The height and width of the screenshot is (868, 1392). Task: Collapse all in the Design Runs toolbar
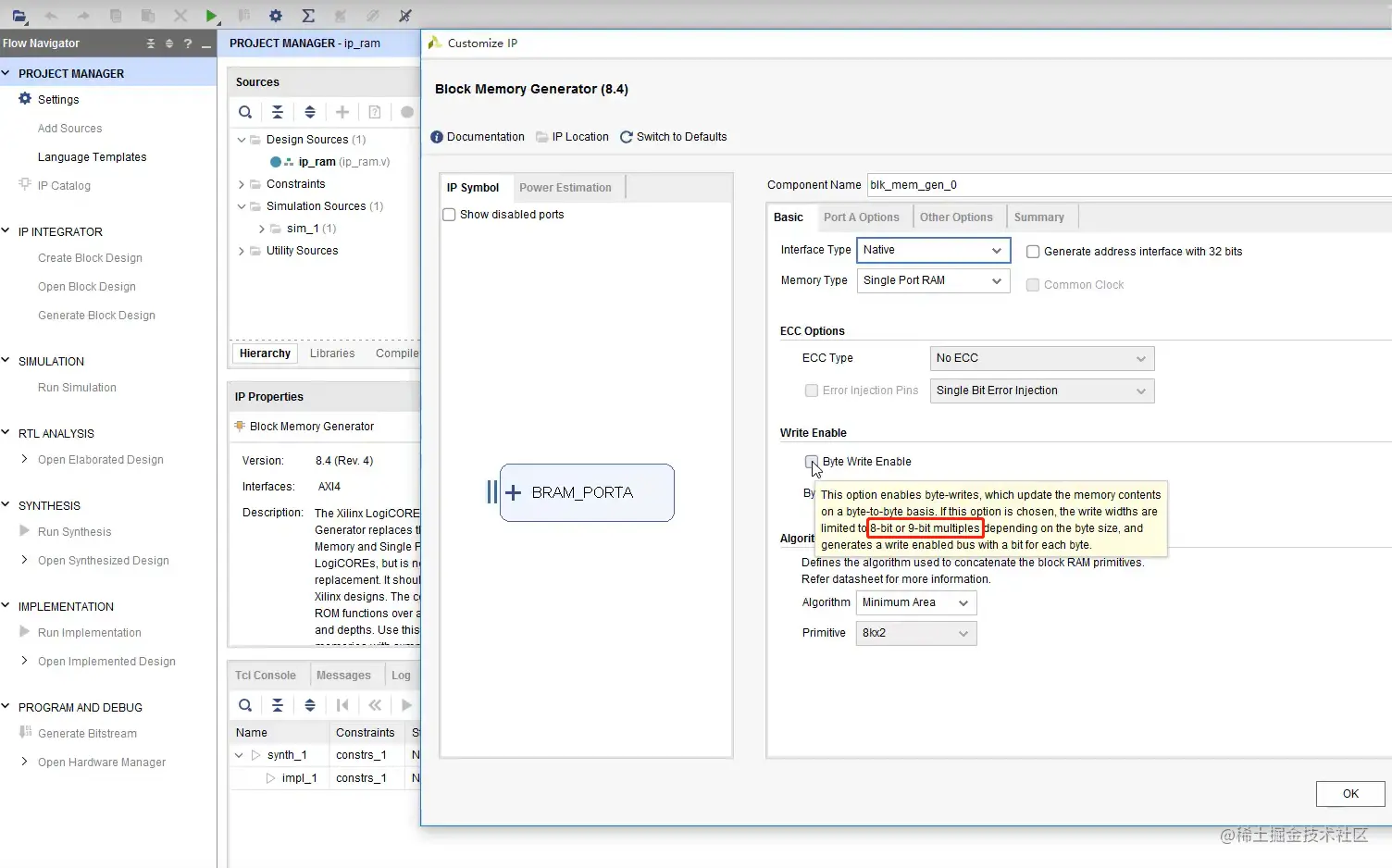(278, 705)
